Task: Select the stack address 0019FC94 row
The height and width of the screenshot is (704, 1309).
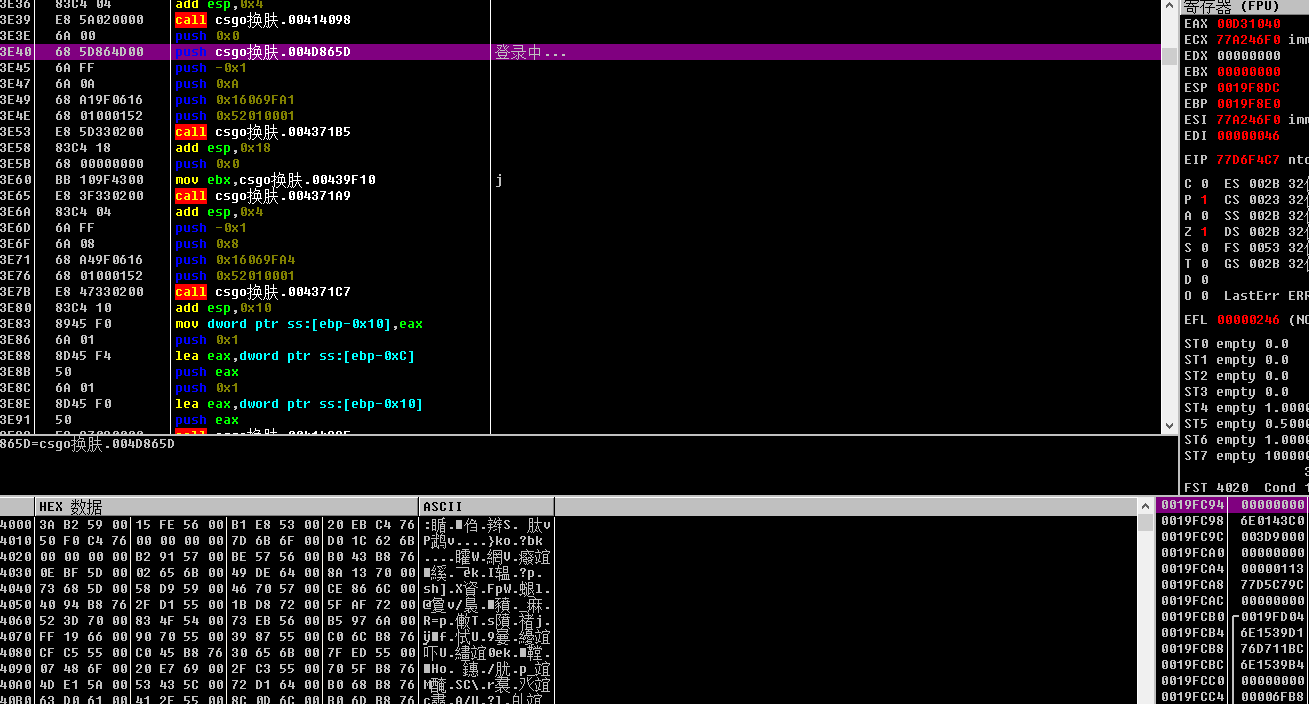Action: tap(1233, 505)
